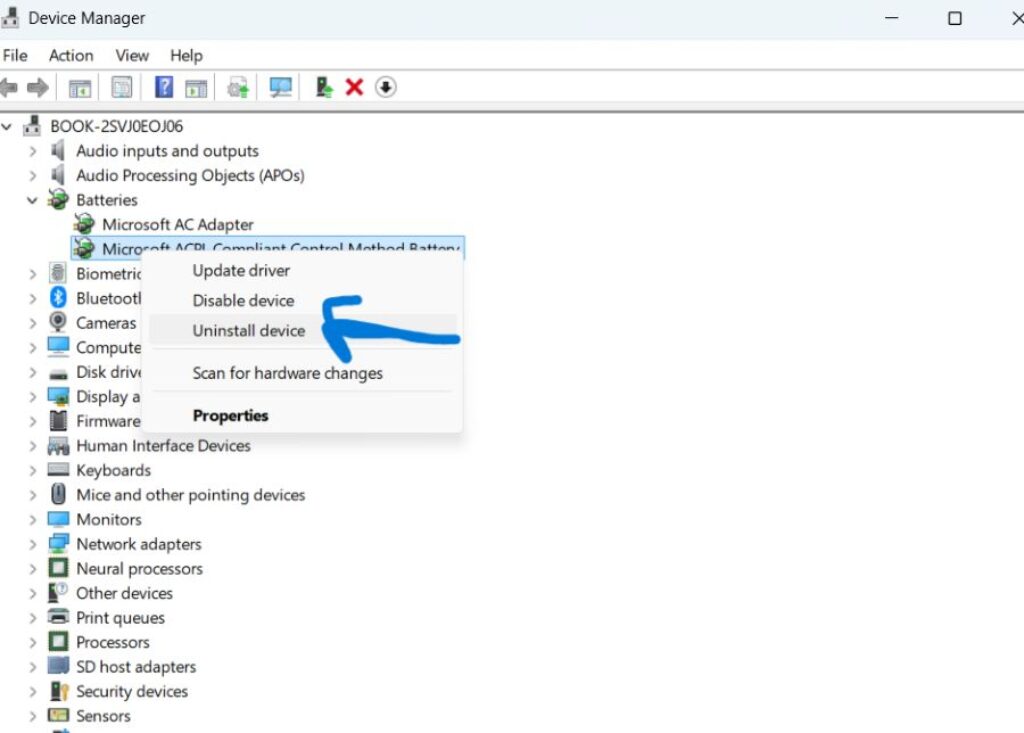Choose Update driver from context menu
1024x733 pixels.
303,270
